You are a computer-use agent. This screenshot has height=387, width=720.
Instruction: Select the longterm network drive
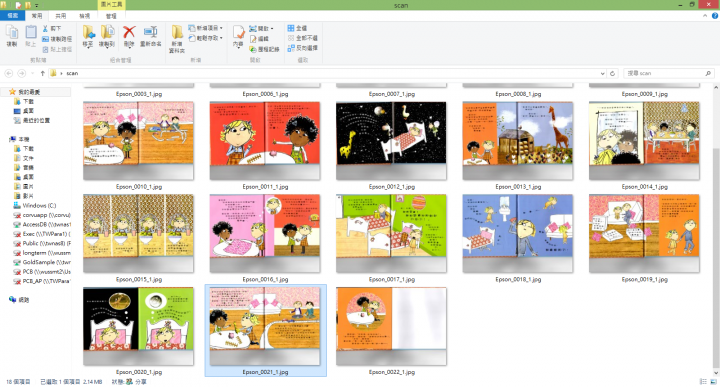tap(42, 252)
